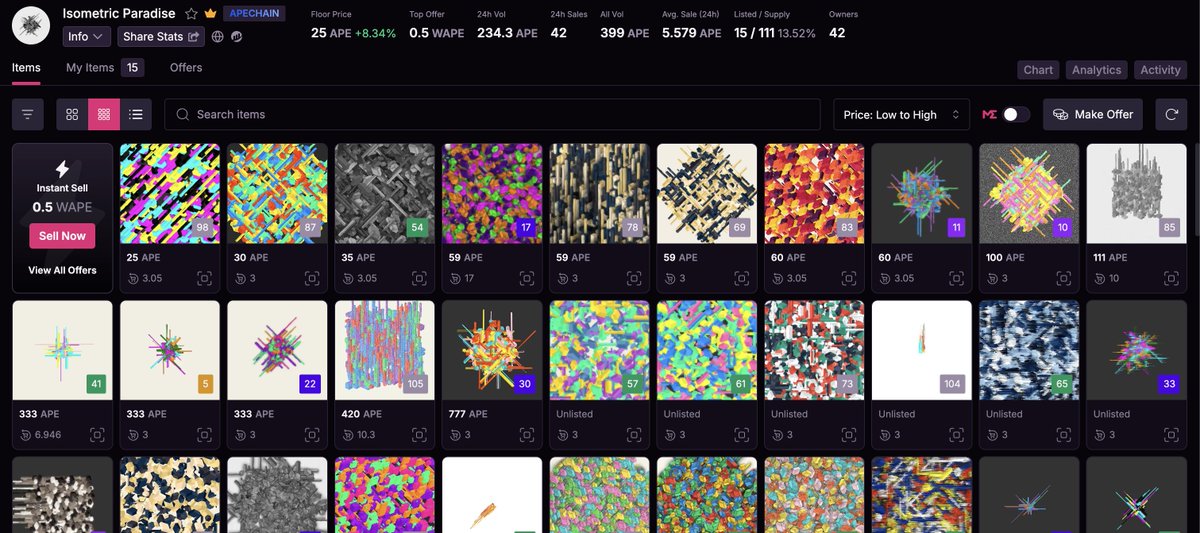Switch to small grid view
Screen dimensions: 1200x533
coord(104,115)
